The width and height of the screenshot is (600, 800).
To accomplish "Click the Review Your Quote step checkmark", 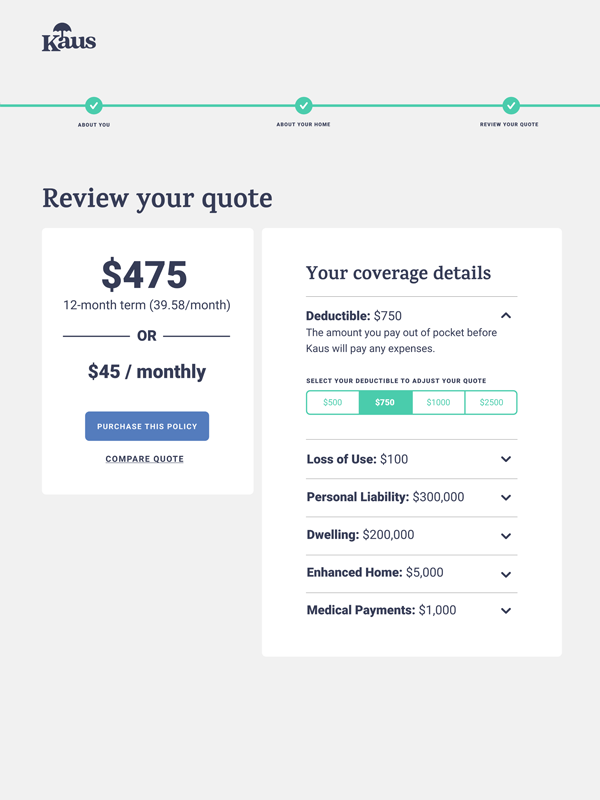I will [x=511, y=106].
